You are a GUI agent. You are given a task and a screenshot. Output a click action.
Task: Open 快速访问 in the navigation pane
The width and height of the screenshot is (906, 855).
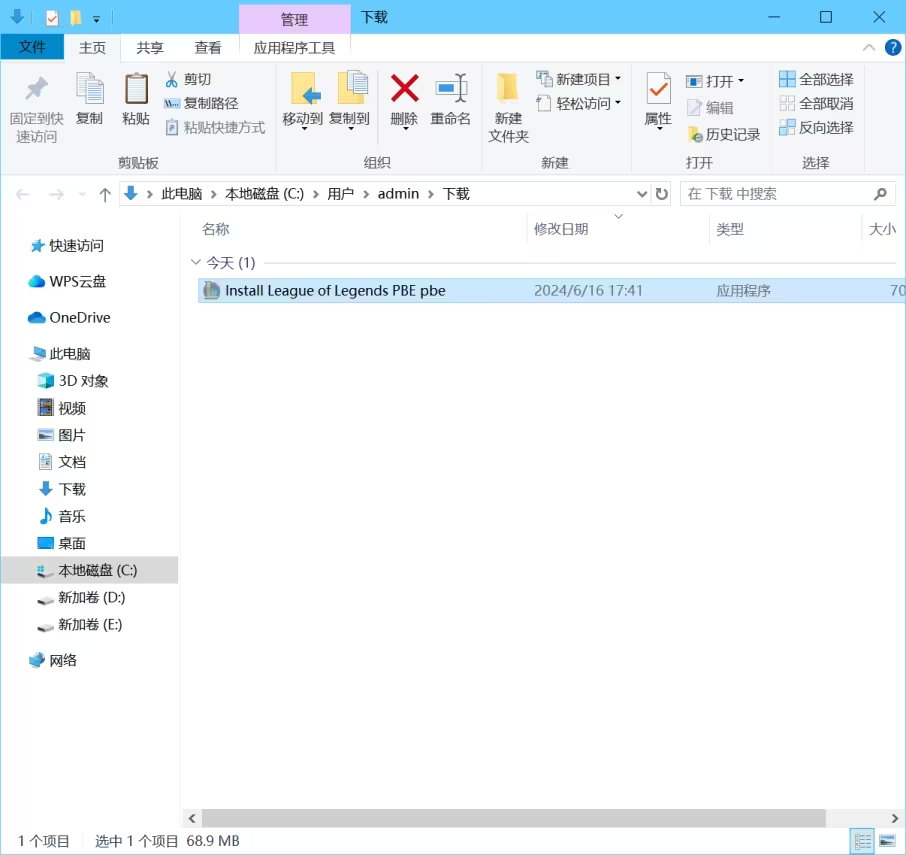(67, 246)
